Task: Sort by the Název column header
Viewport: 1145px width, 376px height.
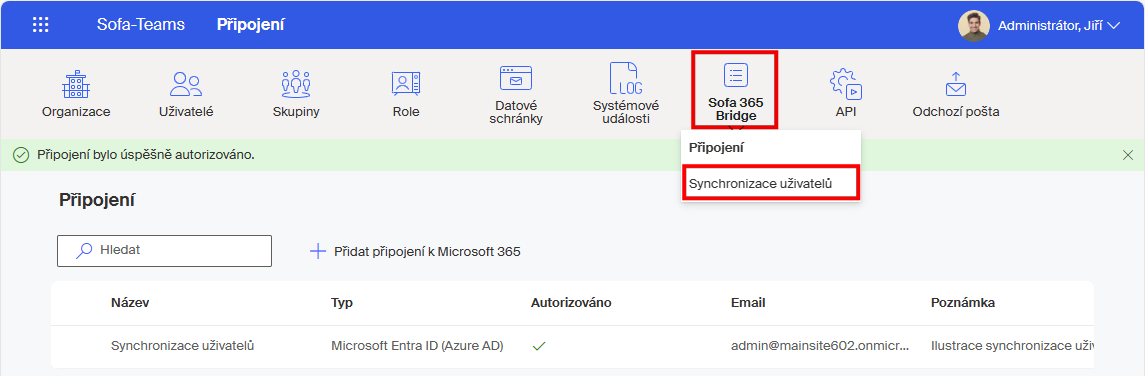Action: point(131,302)
